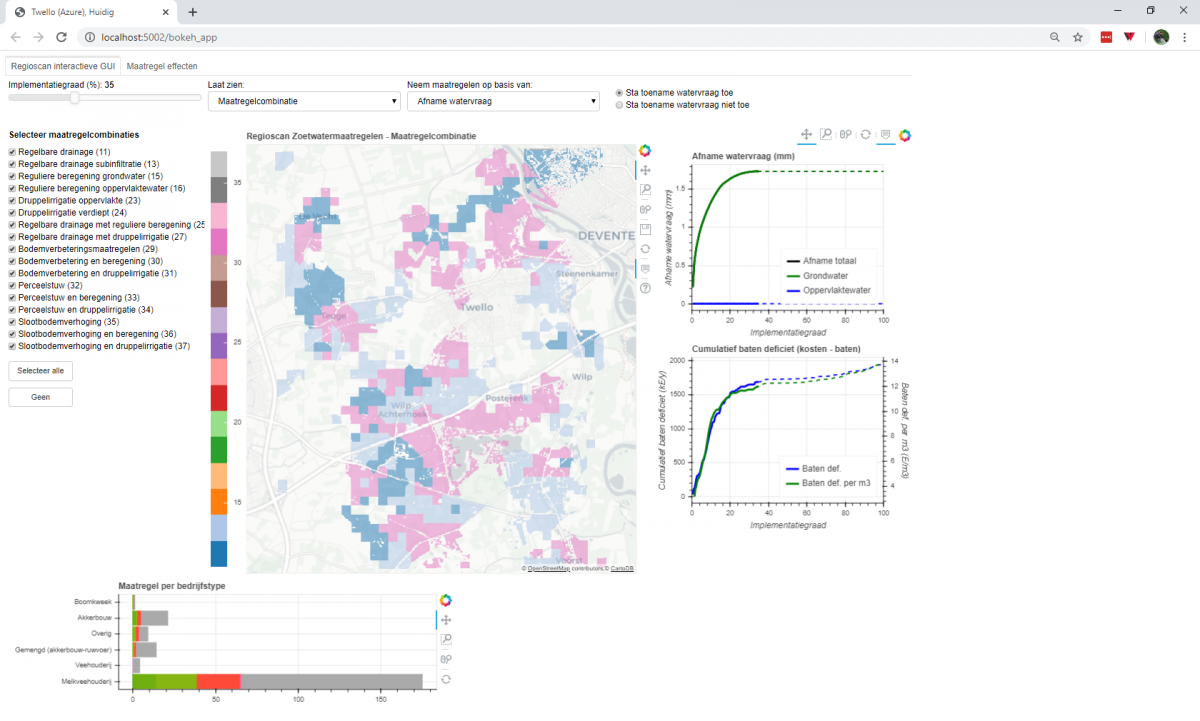1200x721 pixels.
Task: Toggle Perceelstuw (32) checkbox
Action: [x=12, y=285]
